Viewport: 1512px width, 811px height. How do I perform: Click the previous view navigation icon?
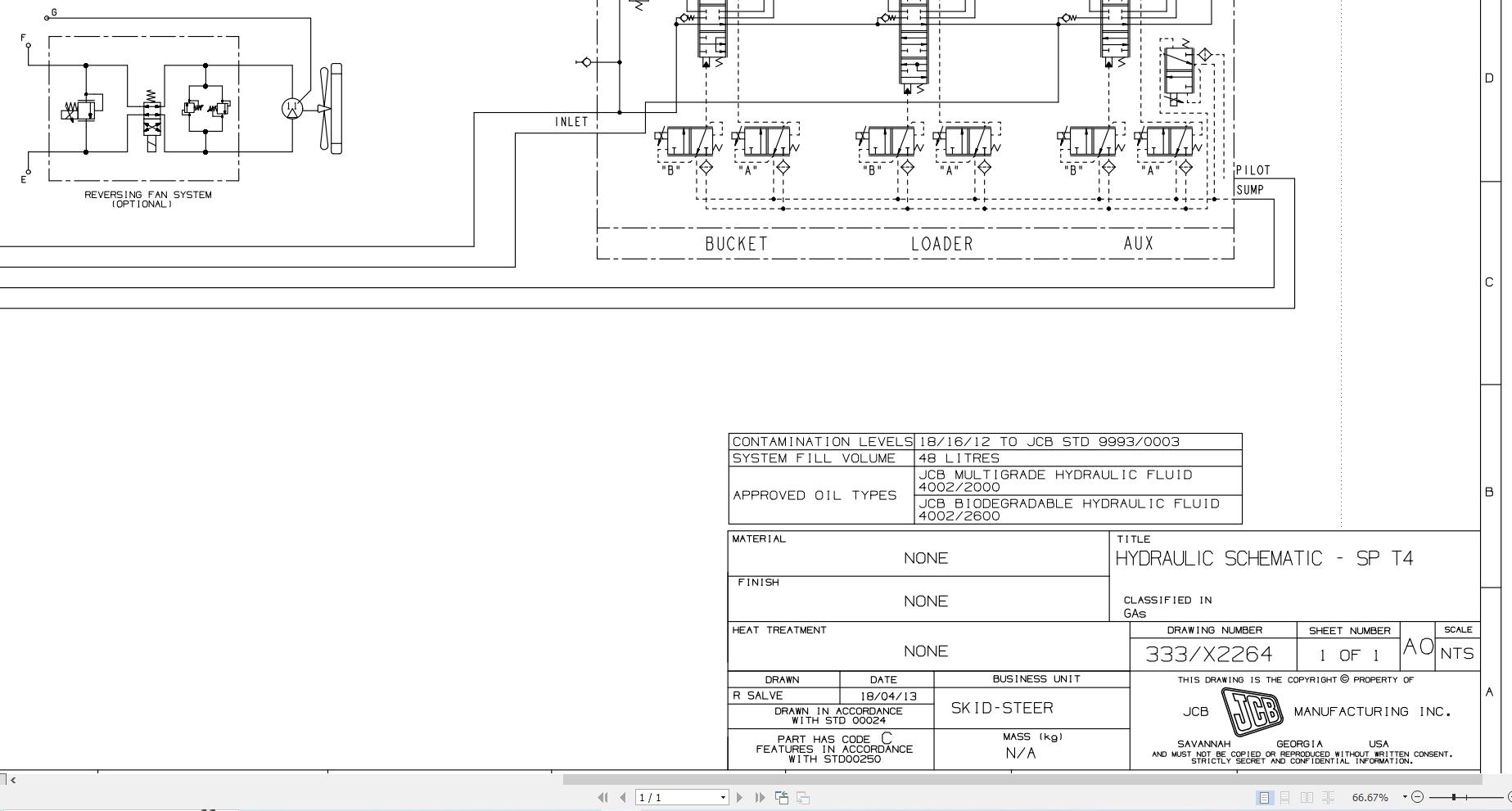(782, 797)
